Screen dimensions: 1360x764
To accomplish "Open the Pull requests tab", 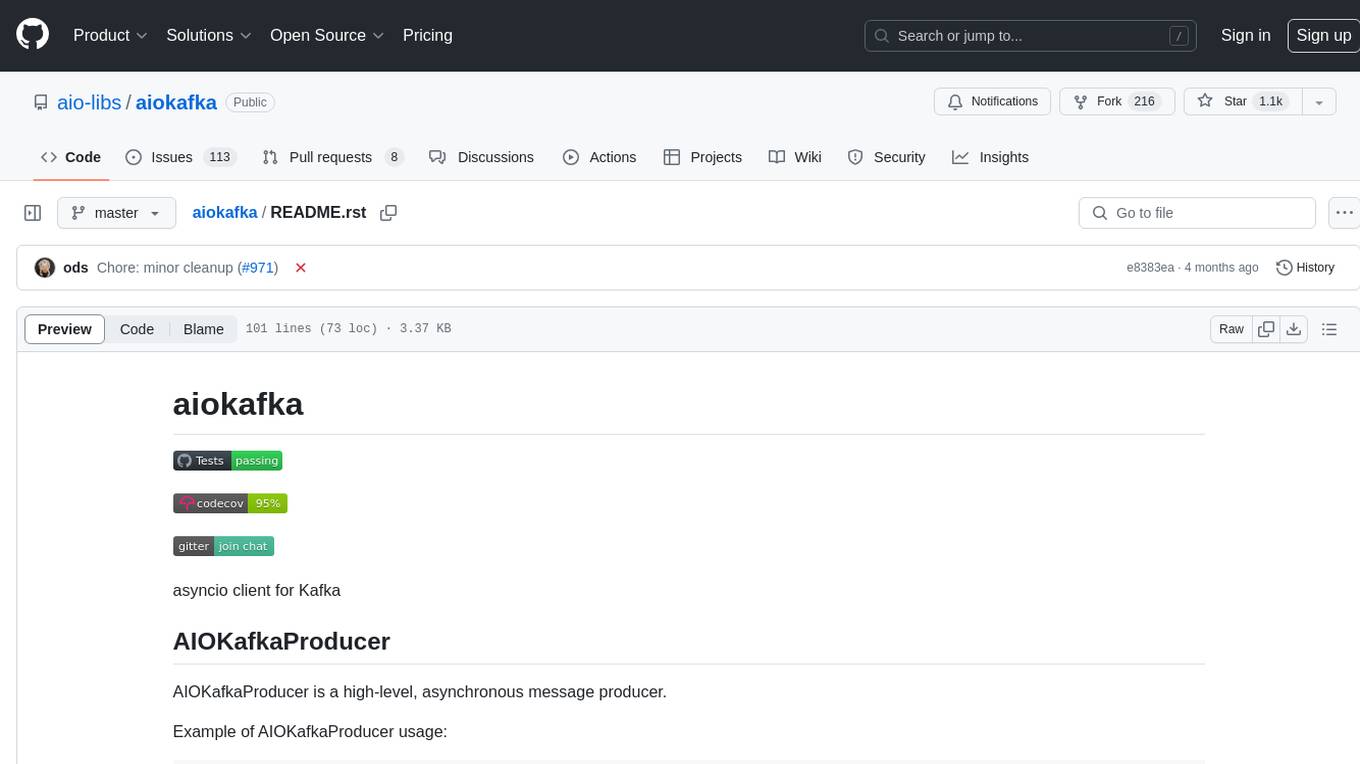I will pos(332,157).
